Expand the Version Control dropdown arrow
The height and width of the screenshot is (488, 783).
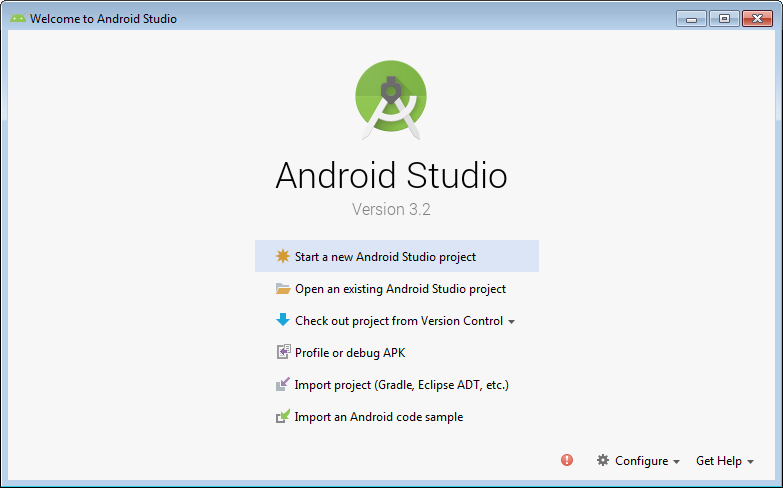point(512,322)
